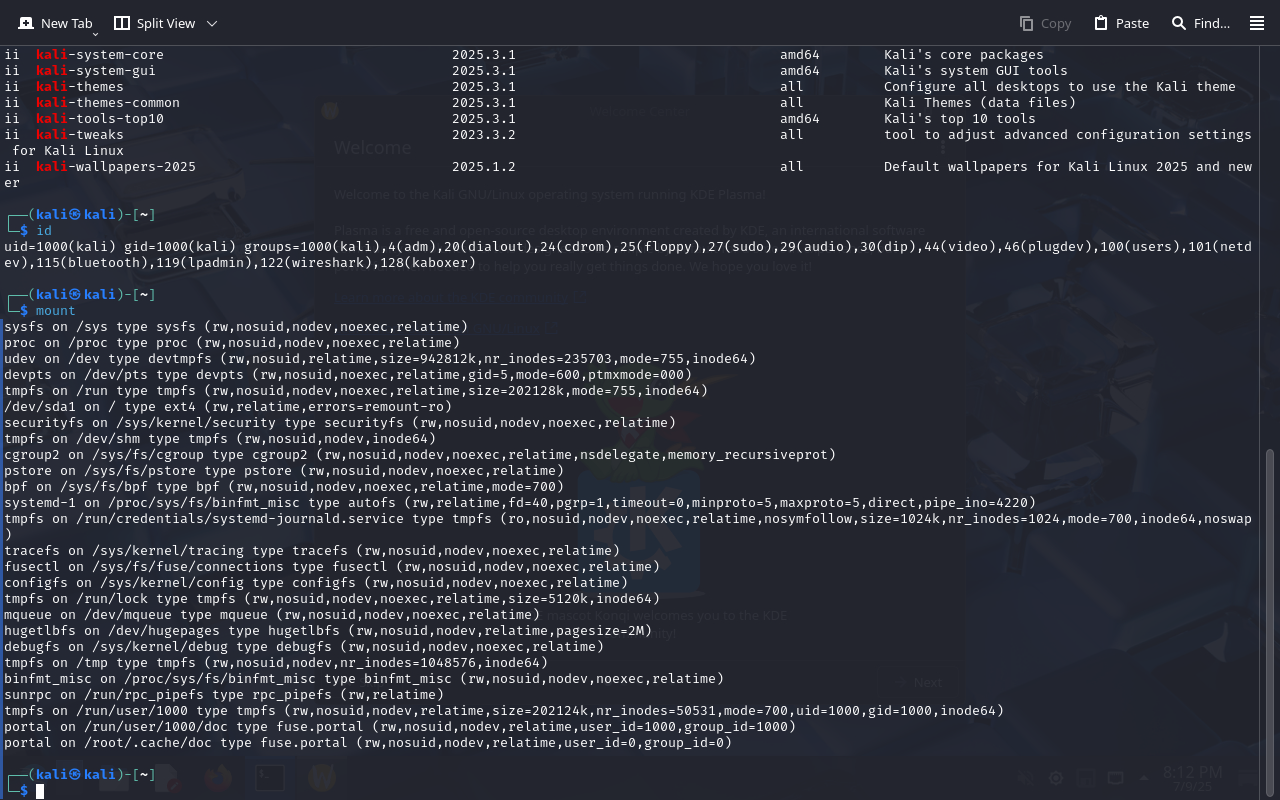Click the 'udev on /dev' mount line
1280x800 pixels.
point(380,359)
